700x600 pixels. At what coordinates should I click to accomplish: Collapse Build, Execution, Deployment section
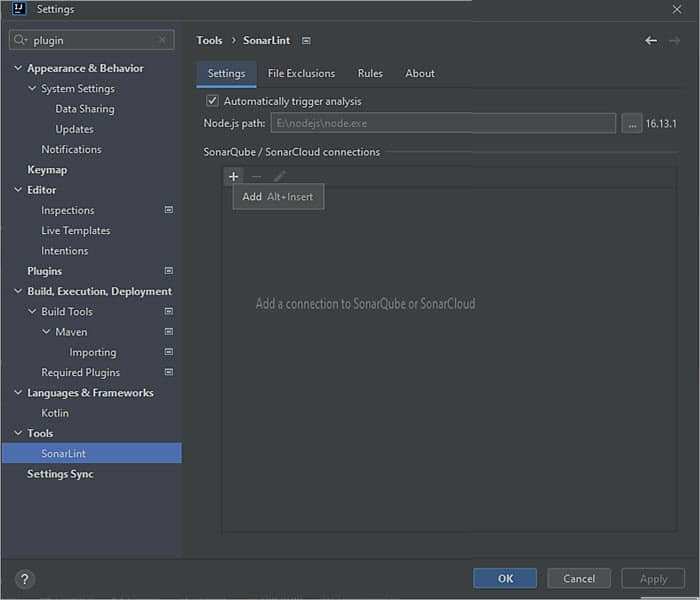tap(18, 291)
